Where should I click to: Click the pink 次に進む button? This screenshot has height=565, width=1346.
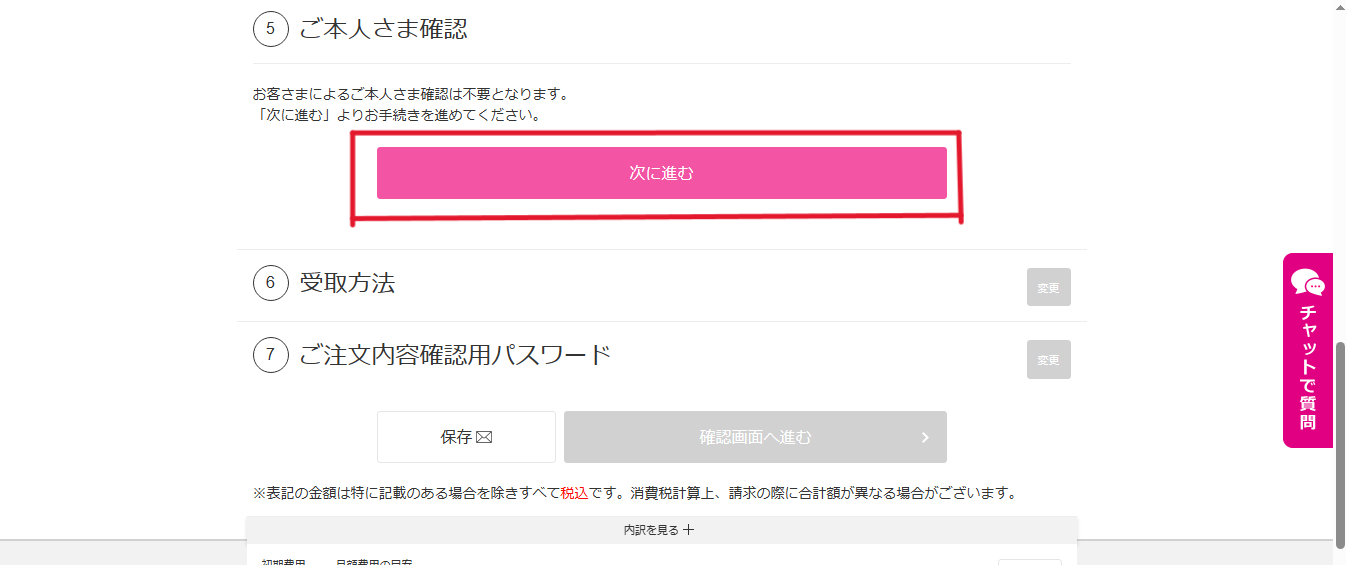pyautogui.click(x=661, y=173)
